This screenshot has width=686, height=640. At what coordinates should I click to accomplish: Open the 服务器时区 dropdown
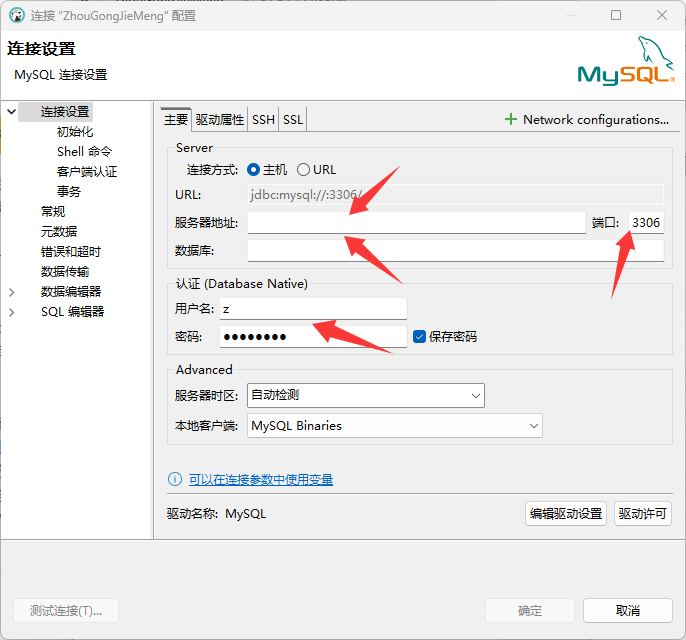366,395
